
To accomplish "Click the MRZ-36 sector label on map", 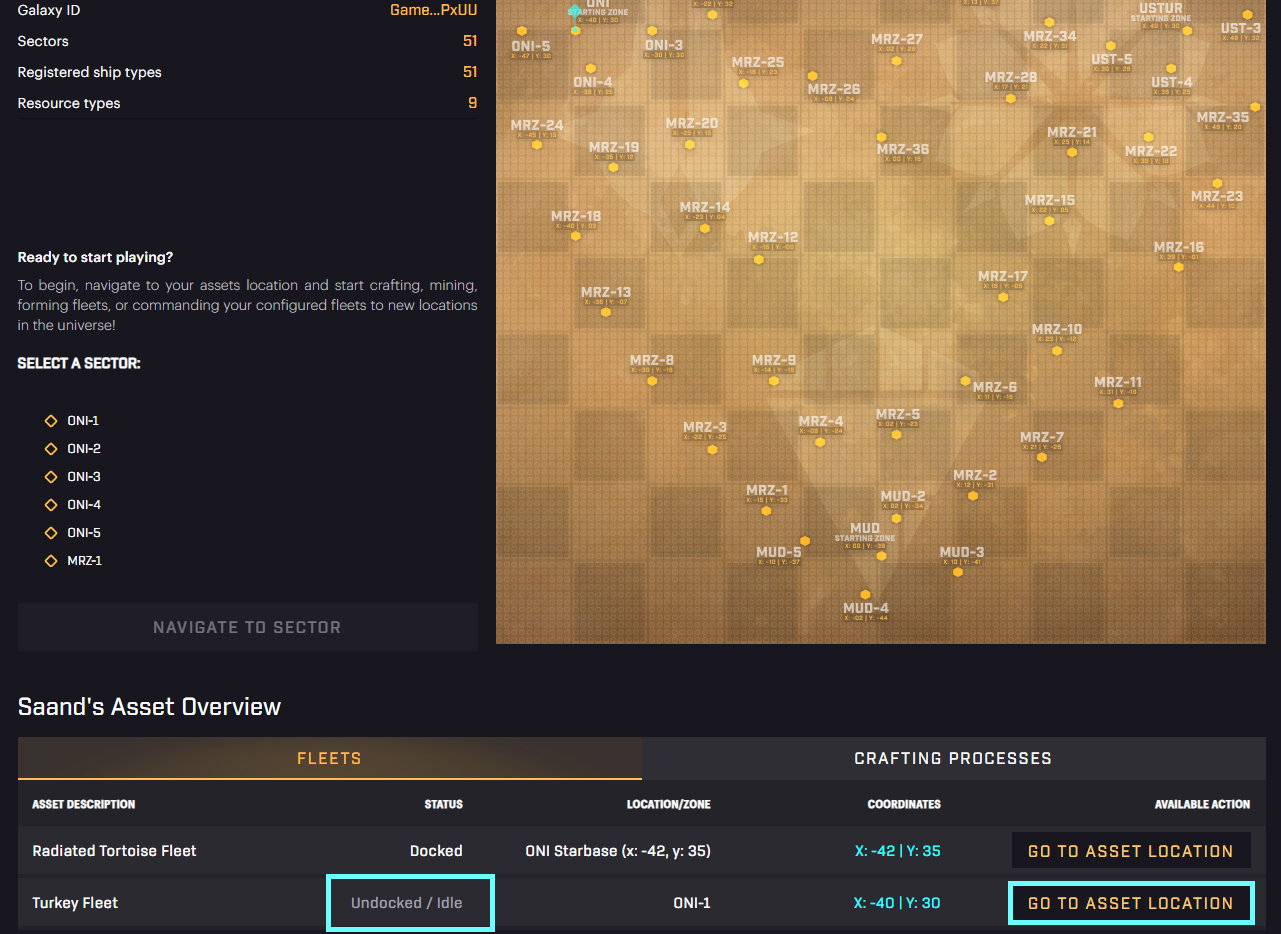I will 903,149.
